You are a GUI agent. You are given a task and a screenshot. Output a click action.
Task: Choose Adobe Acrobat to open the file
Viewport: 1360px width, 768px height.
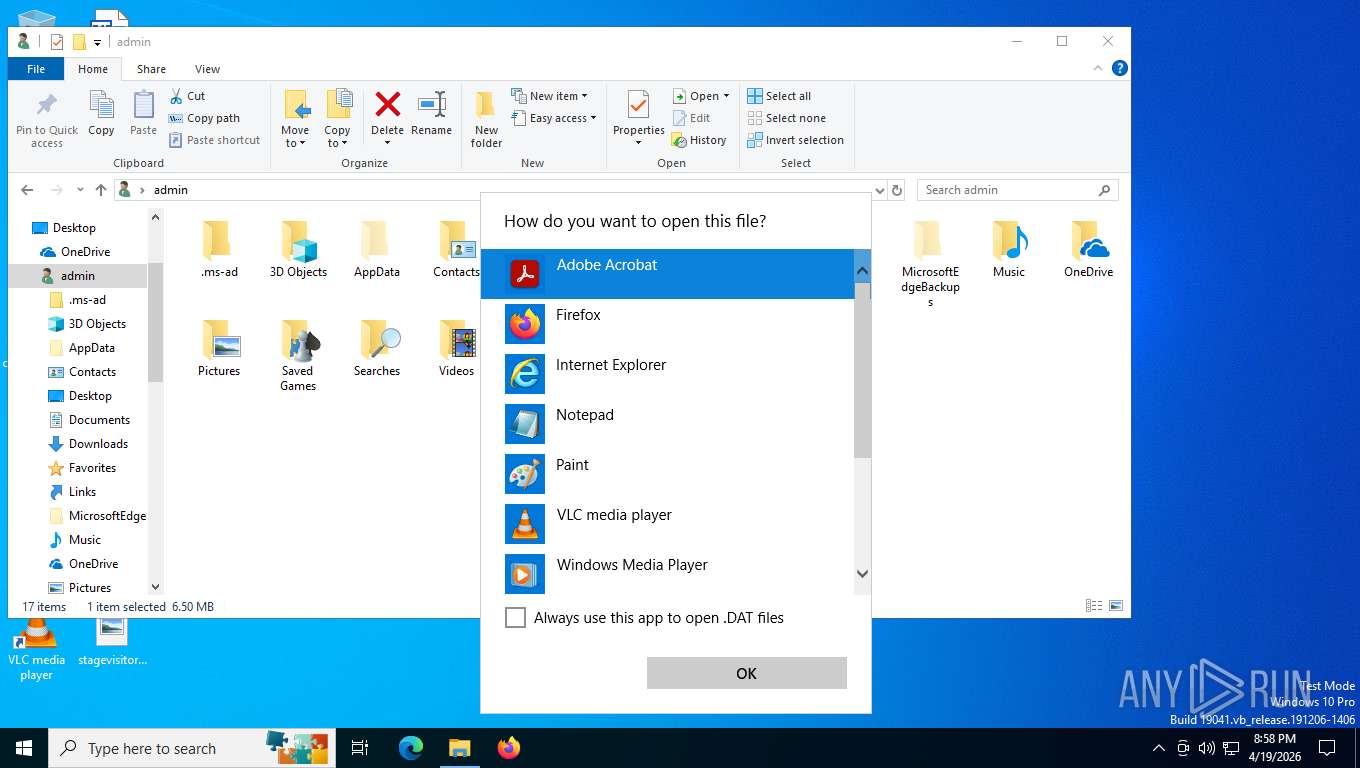[x=667, y=274]
